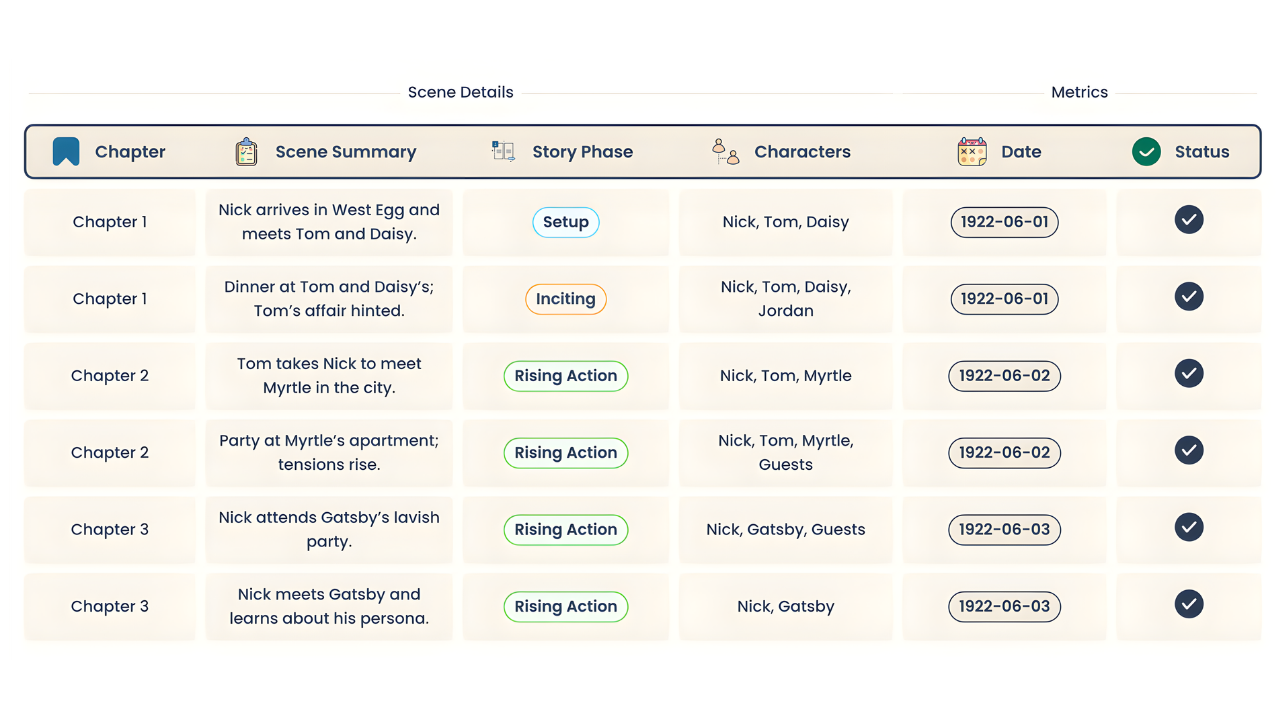Click the Characters people icon in header
Viewport: 1280px width, 720px height.
[x=724, y=151]
